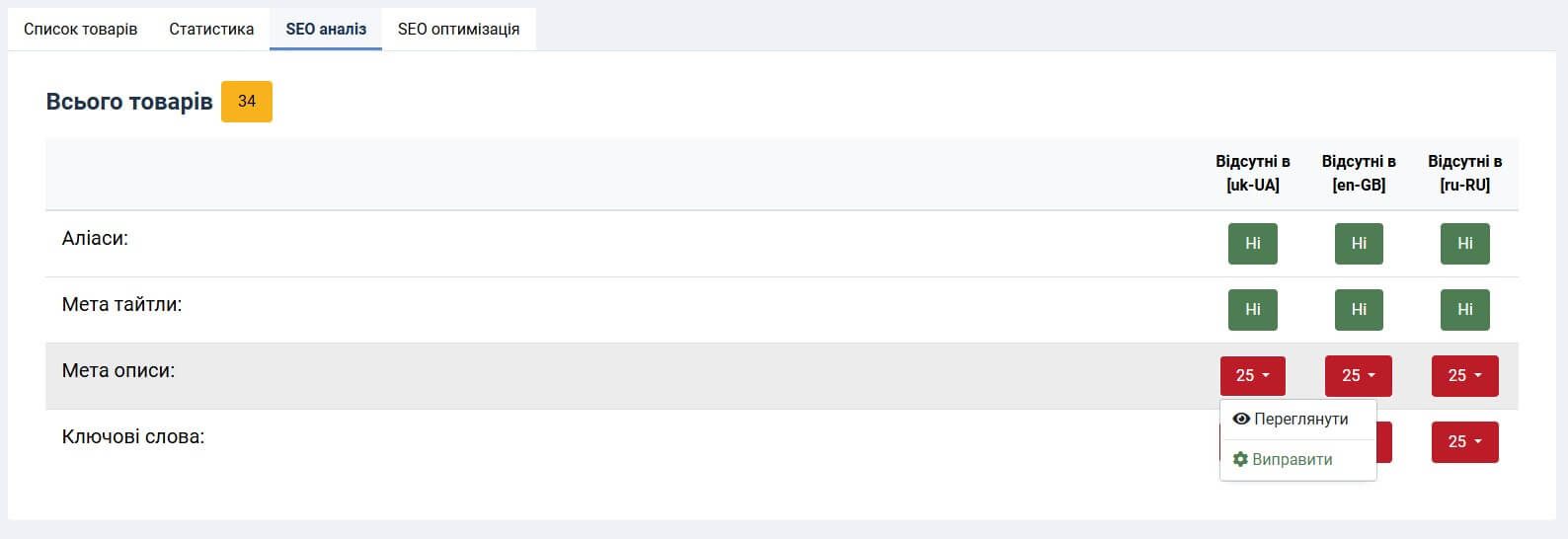
Task: Choose the Переглянути text in the dropdown menu
Action: coord(1300,419)
